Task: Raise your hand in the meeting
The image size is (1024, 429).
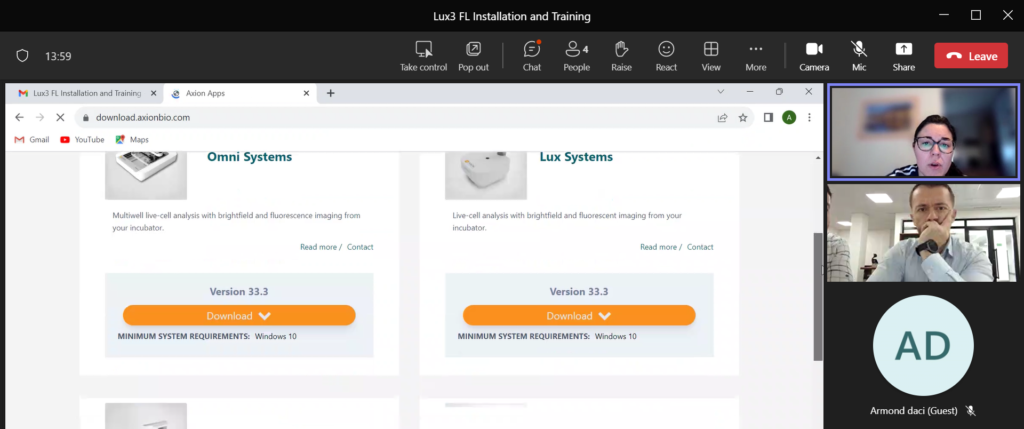Action: click(621, 56)
